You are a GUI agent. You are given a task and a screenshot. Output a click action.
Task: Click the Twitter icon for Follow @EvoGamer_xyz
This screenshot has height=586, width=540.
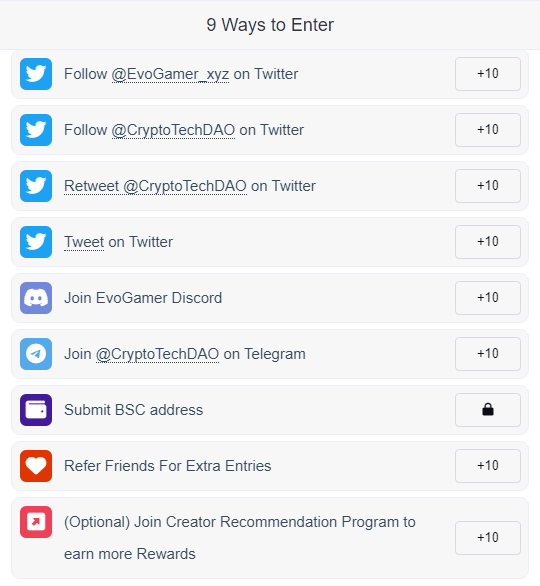(36, 74)
